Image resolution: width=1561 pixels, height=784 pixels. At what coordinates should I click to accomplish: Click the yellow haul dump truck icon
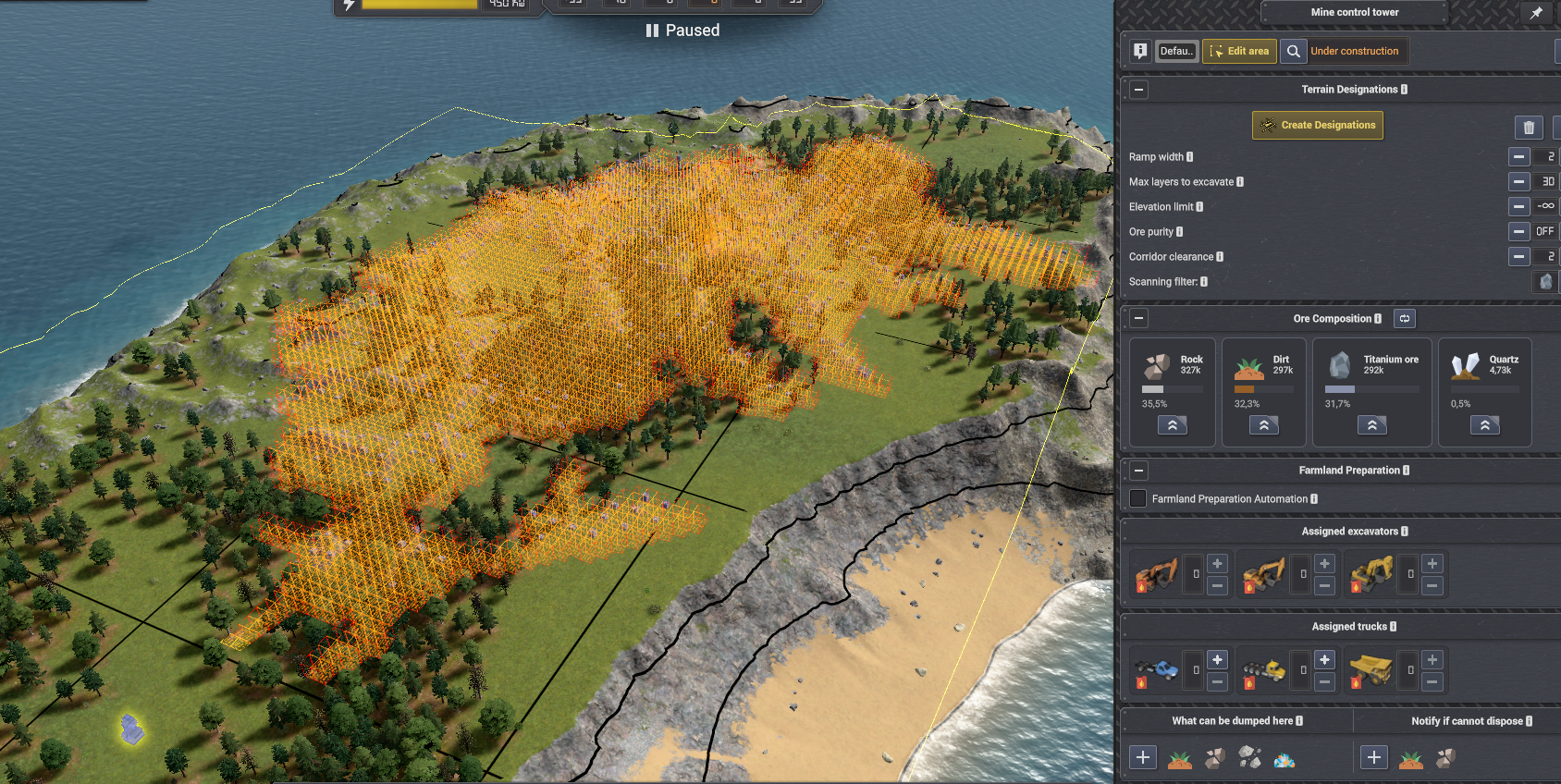pos(1371,670)
